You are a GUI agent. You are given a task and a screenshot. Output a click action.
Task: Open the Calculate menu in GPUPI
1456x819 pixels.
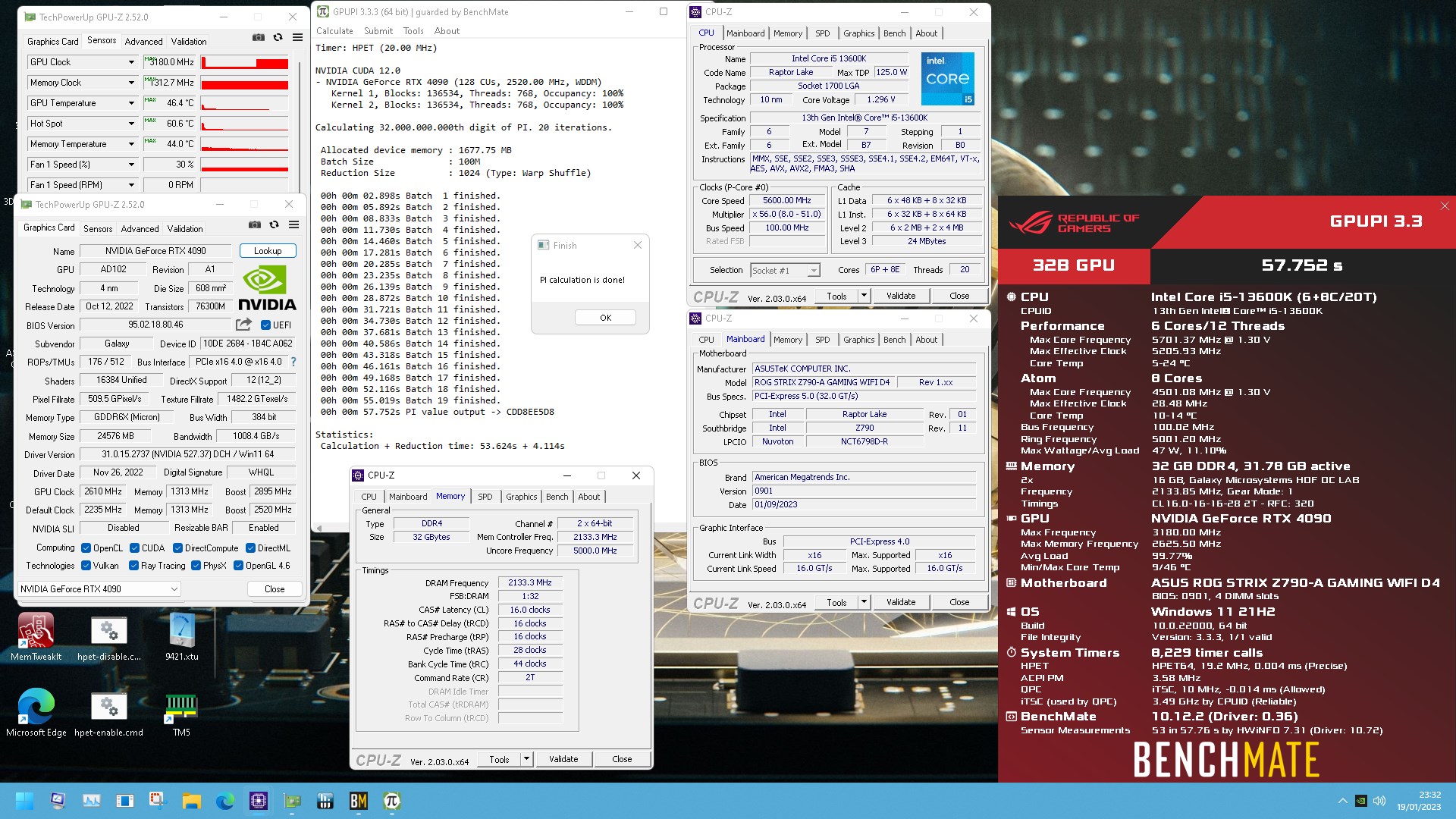click(x=334, y=31)
